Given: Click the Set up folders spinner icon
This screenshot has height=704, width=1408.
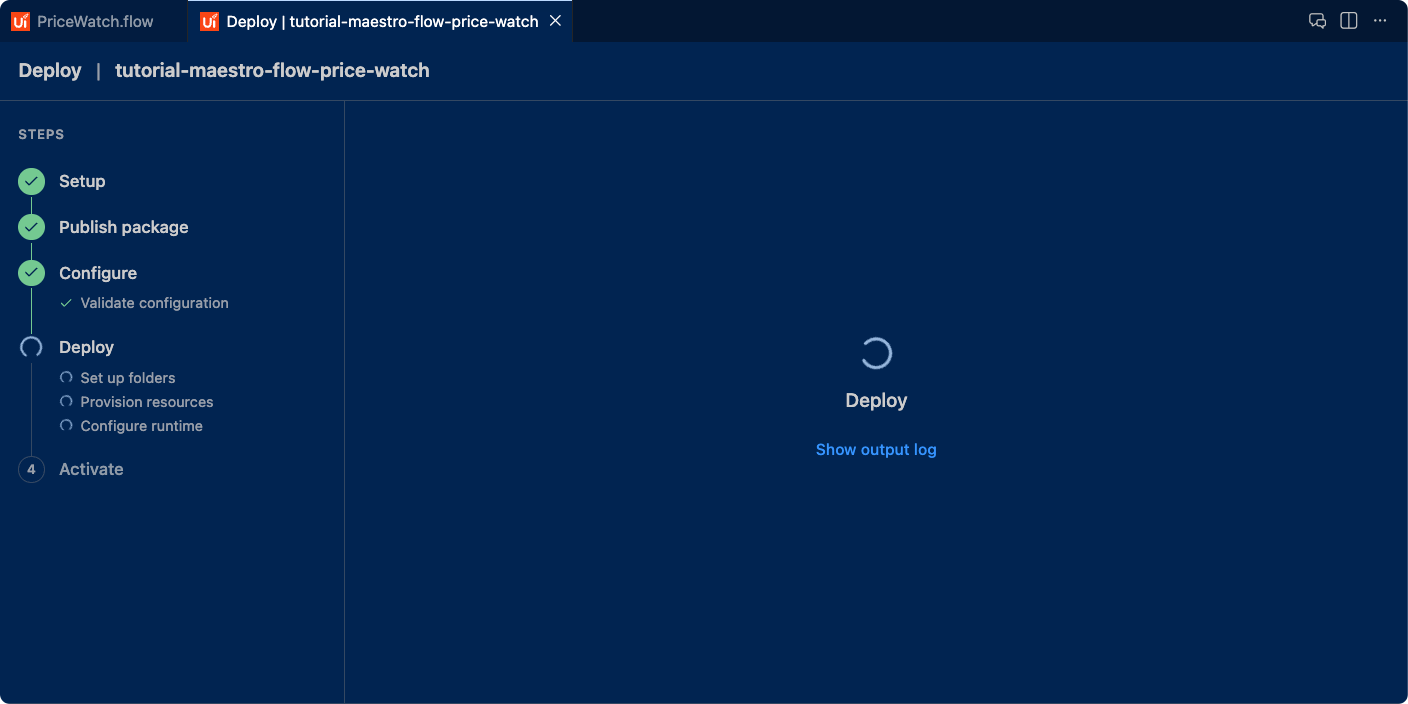Looking at the screenshot, I should tap(66, 378).
